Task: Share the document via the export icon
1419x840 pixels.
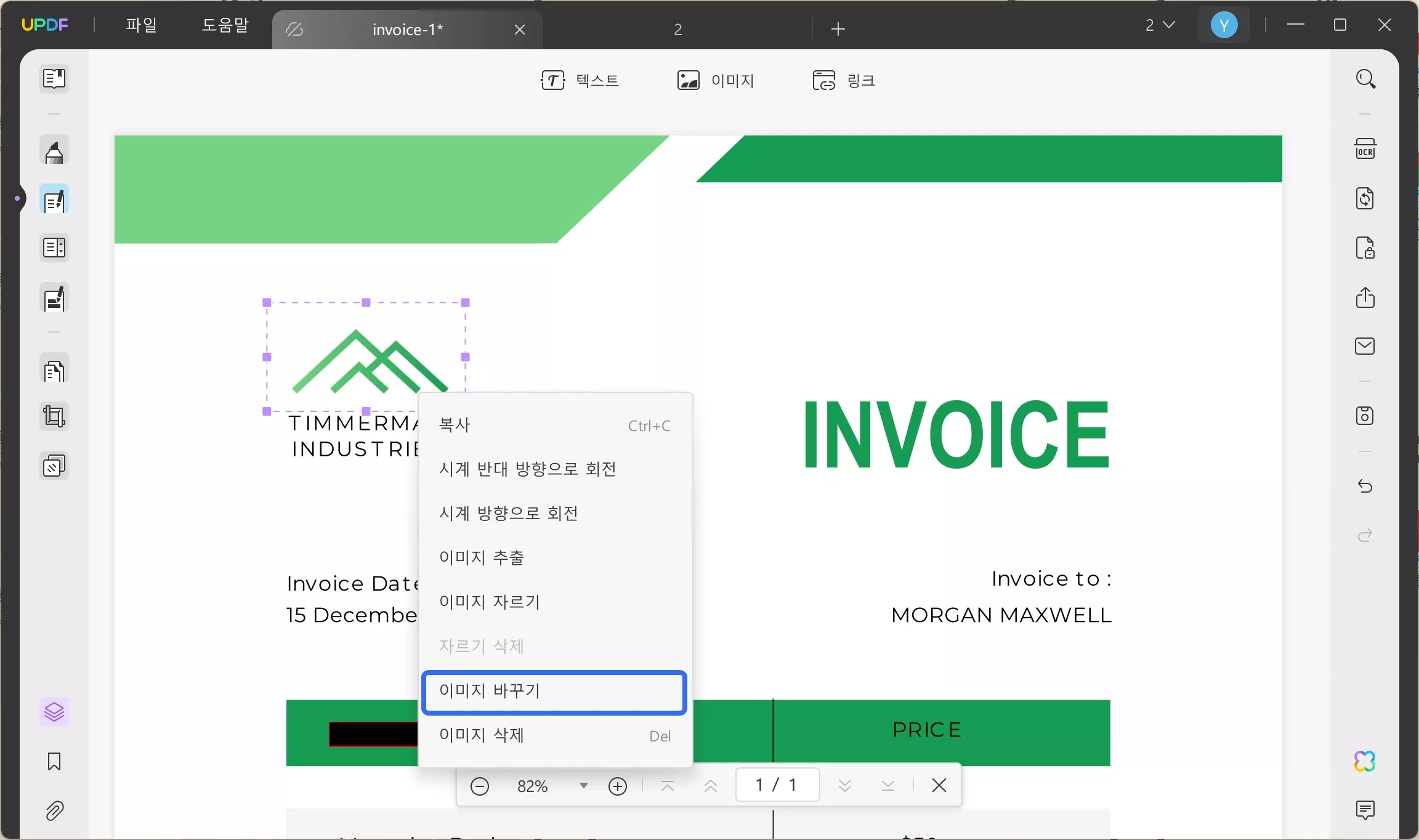Action: [x=1366, y=298]
